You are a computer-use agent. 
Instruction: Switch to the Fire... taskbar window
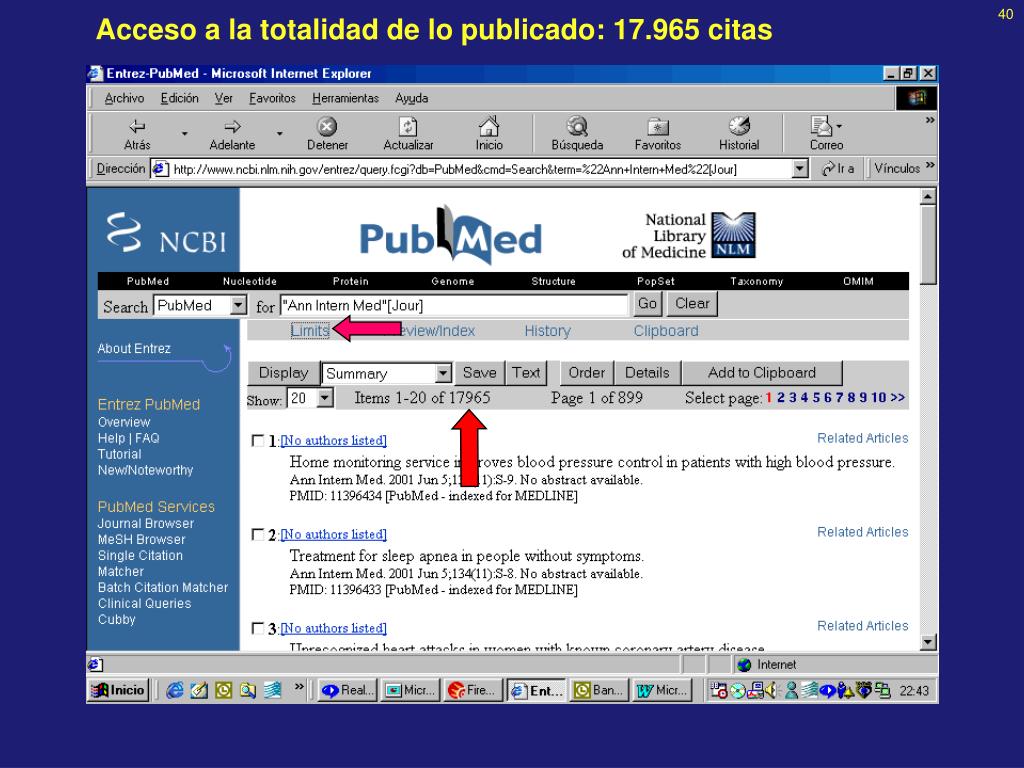coord(473,690)
